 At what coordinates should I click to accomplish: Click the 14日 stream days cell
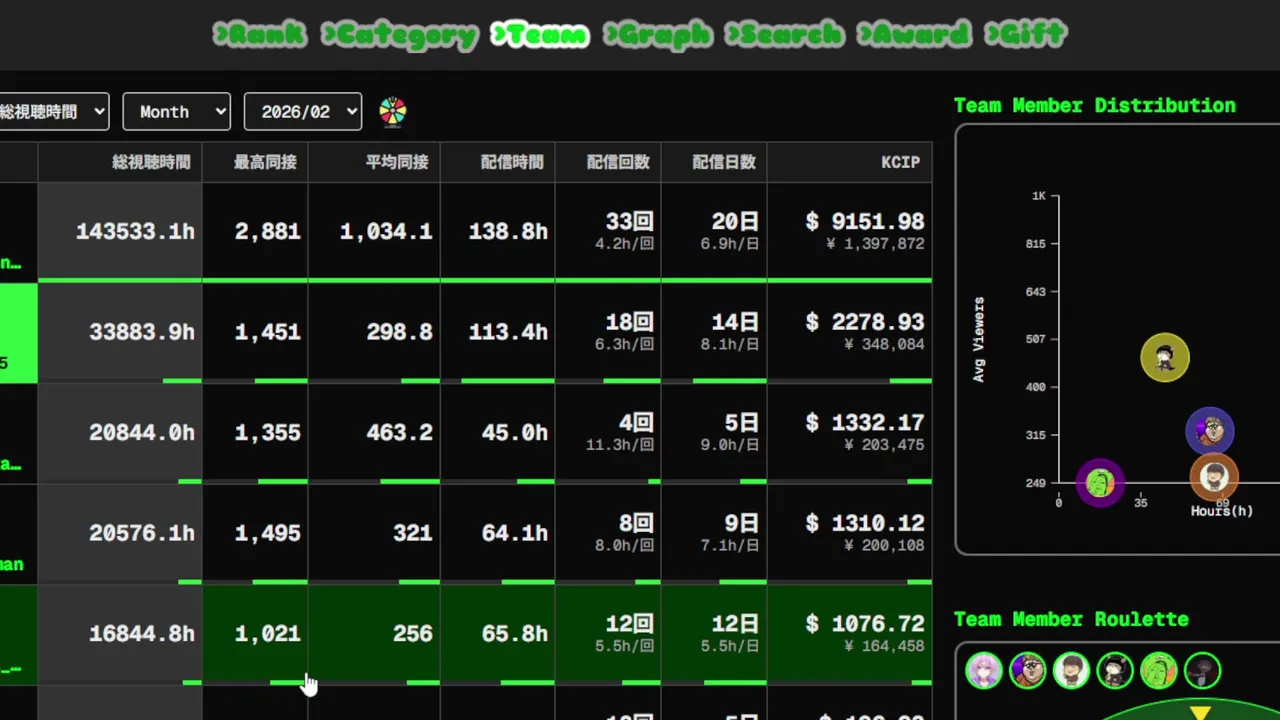tap(714, 332)
